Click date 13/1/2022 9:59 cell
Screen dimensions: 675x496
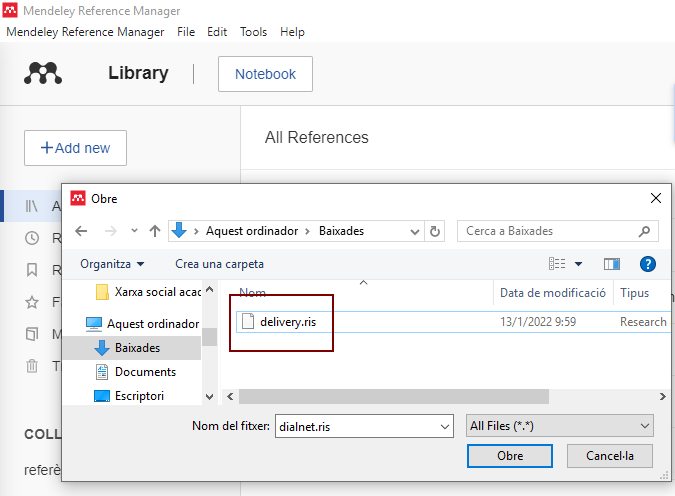coord(538,322)
